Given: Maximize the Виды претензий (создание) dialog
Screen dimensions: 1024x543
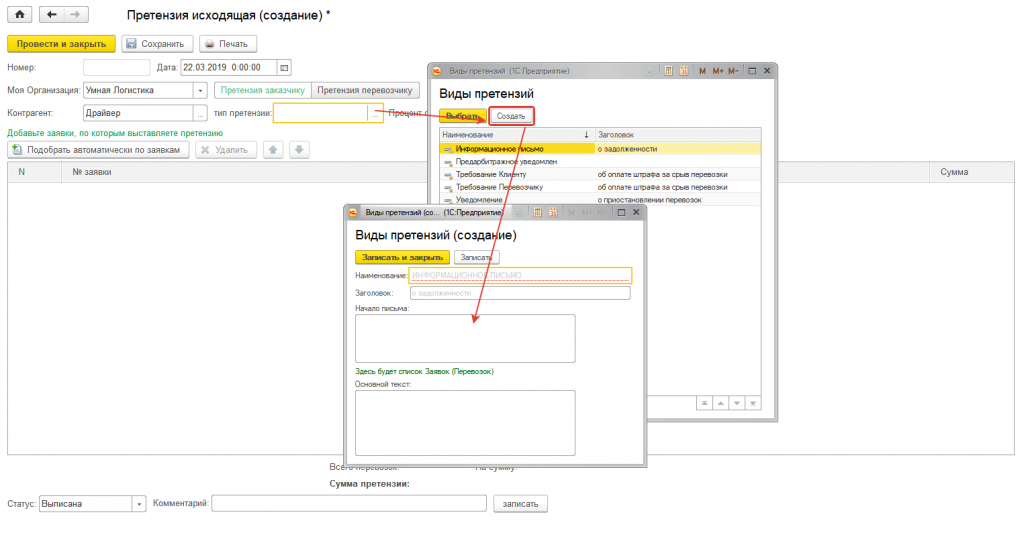Looking at the screenshot, I should pos(621,212).
